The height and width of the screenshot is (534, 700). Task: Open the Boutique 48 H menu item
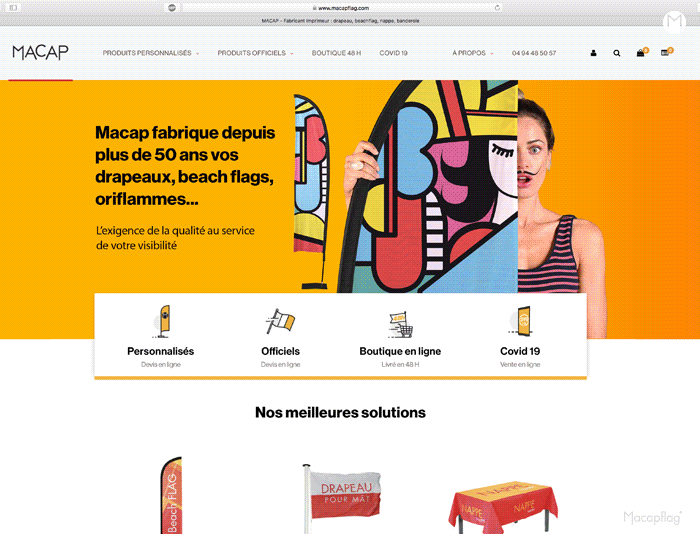pyautogui.click(x=336, y=53)
